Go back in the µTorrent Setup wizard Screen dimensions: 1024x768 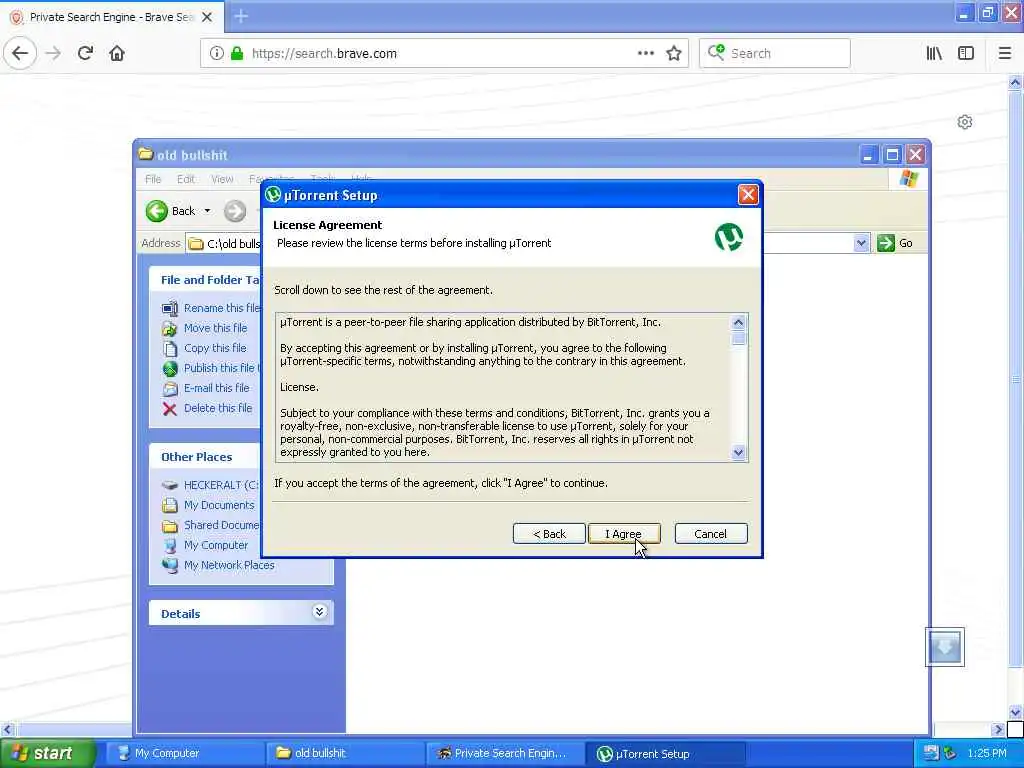click(549, 534)
